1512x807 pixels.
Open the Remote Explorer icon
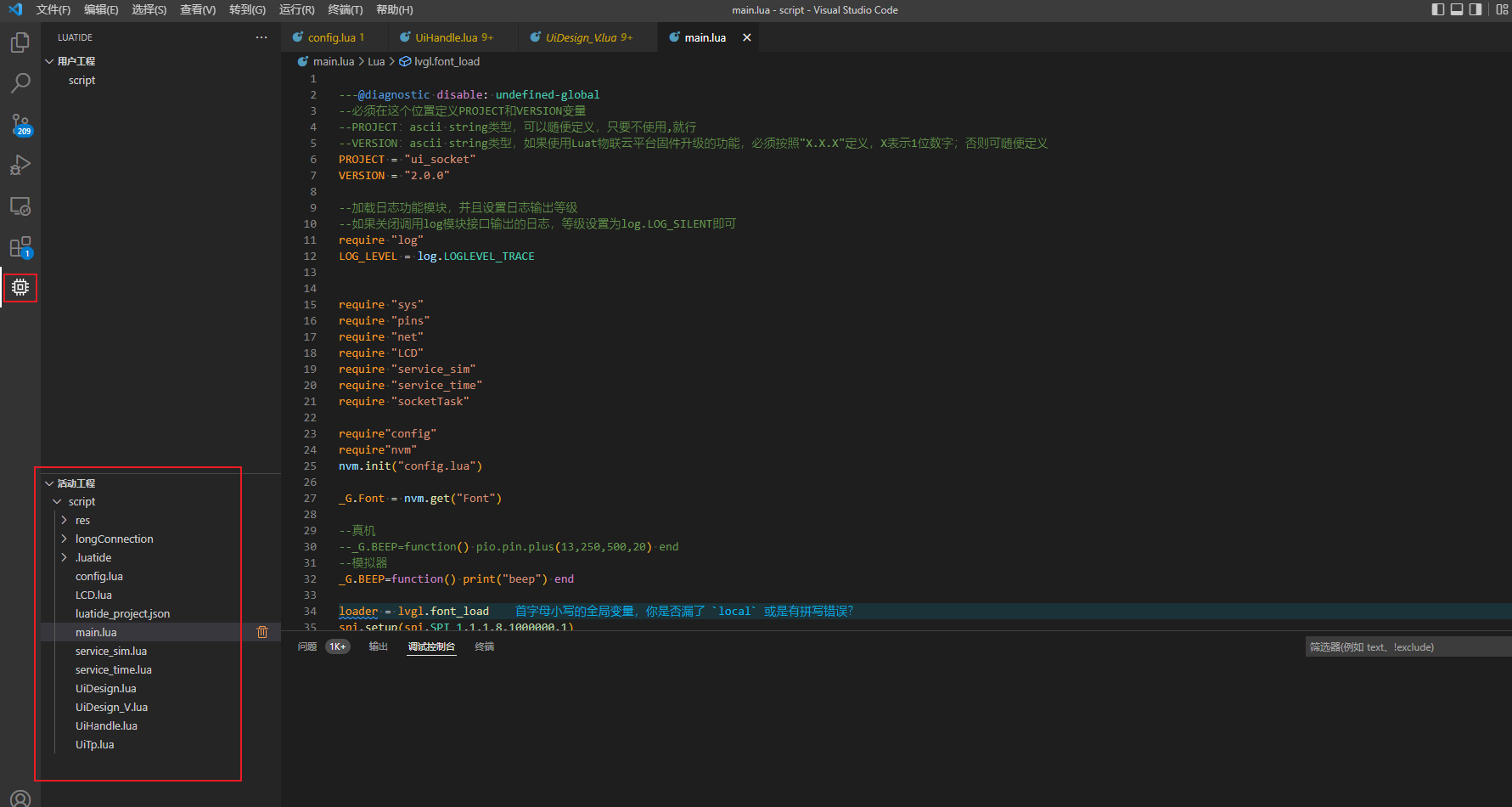(20, 206)
